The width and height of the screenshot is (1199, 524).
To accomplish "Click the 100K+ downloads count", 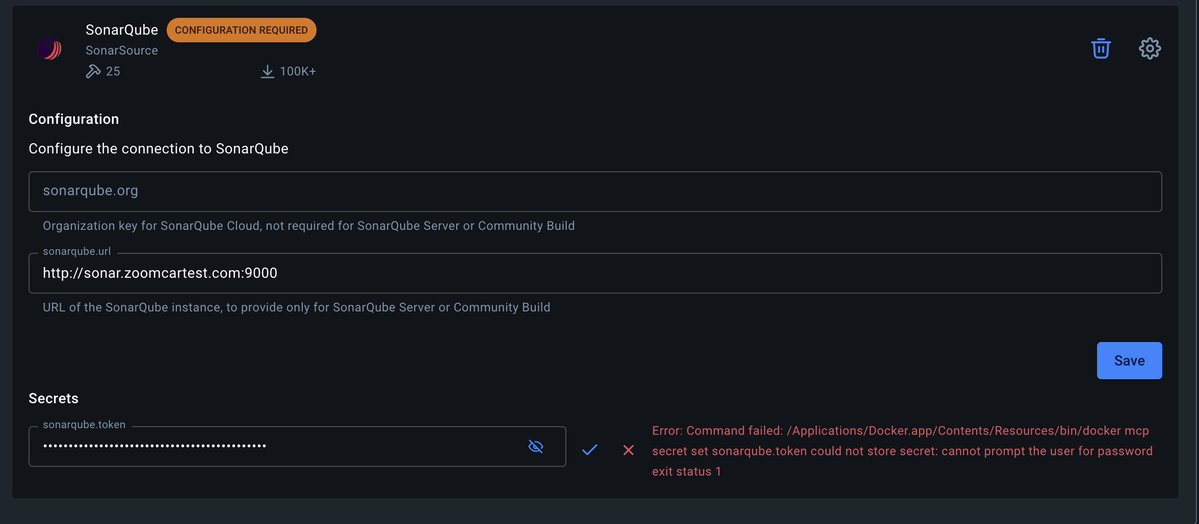I will point(297,71).
